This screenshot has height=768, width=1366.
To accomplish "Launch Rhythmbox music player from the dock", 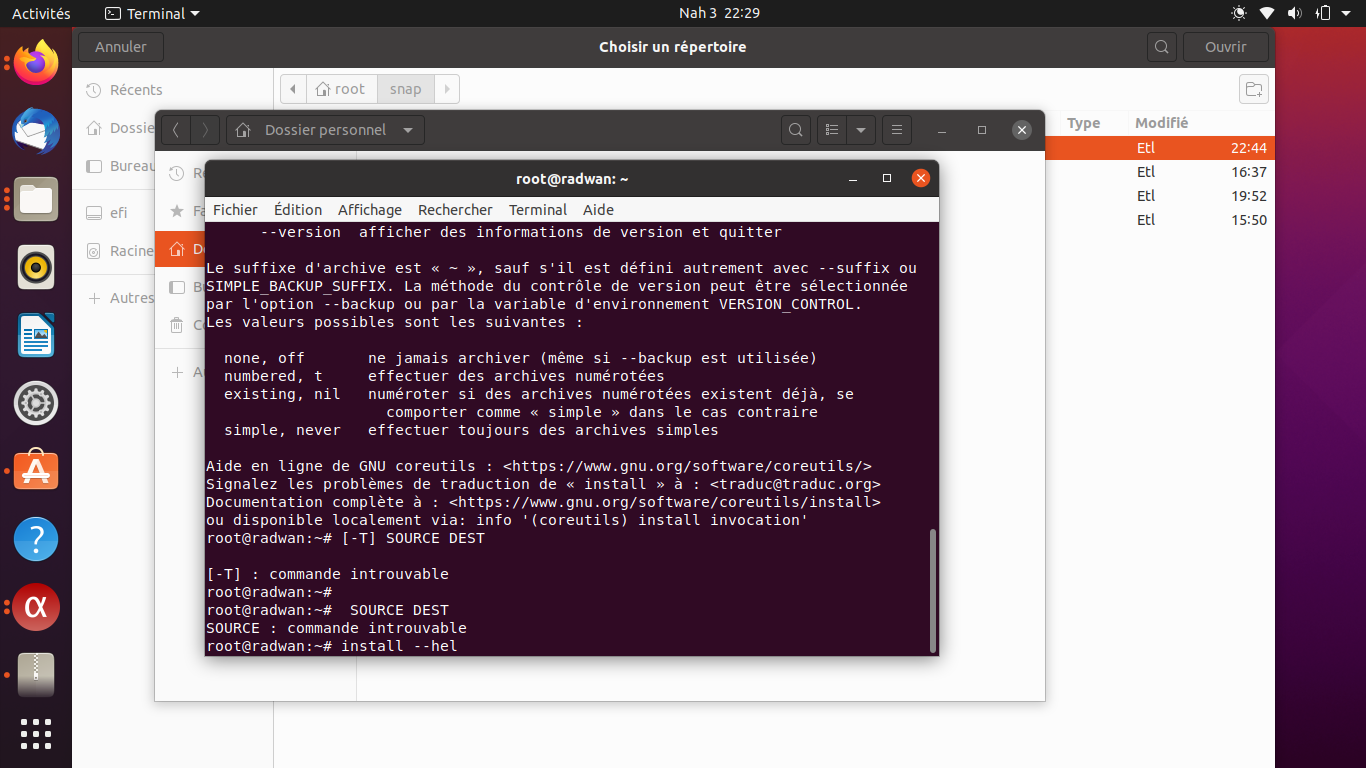I will pyautogui.click(x=36, y=267).
